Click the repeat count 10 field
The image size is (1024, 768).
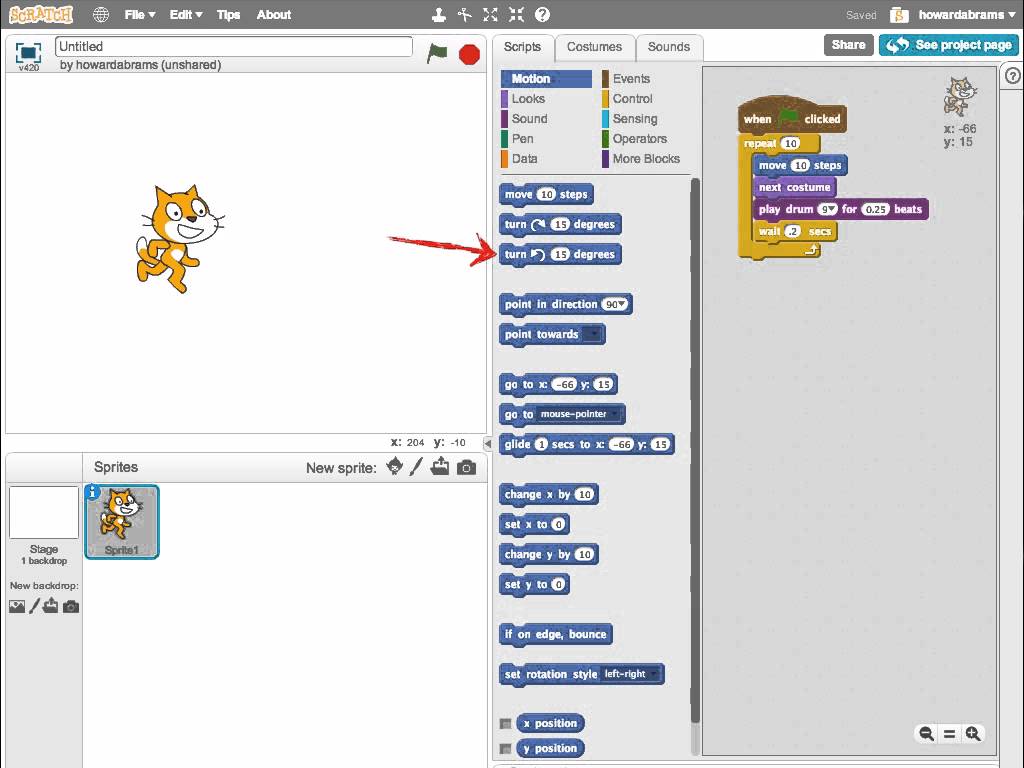coord(790,143)
